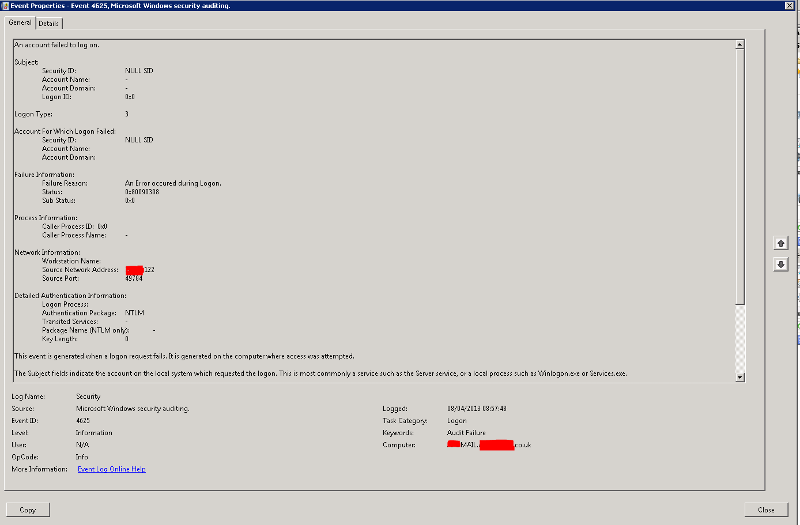
Task: Click the 'Workstation Name:' label
Action: pyautogui.click(x=71, y=261)
